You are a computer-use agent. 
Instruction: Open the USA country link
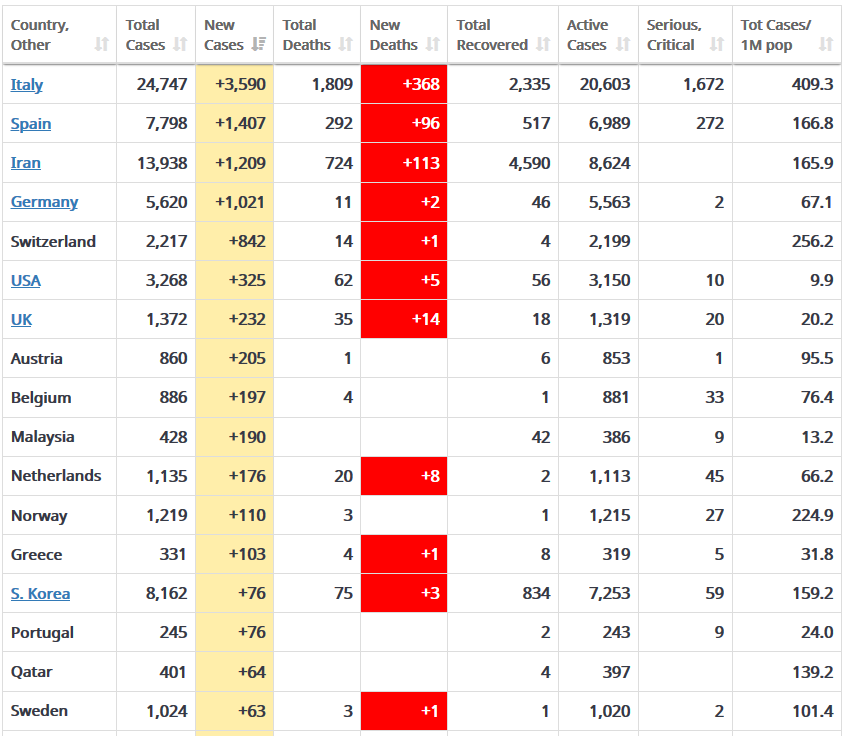pos(25,280)
